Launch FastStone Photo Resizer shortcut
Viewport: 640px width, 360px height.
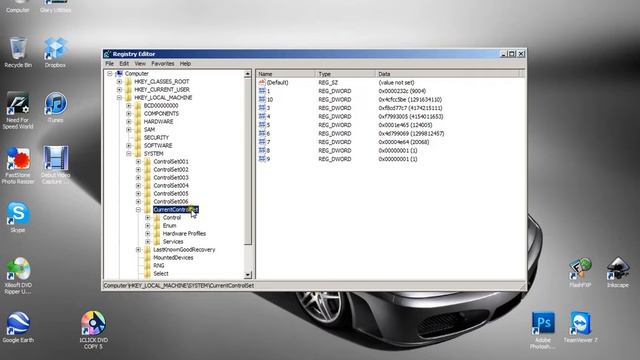pyautogui.click(x=18, y=164)
